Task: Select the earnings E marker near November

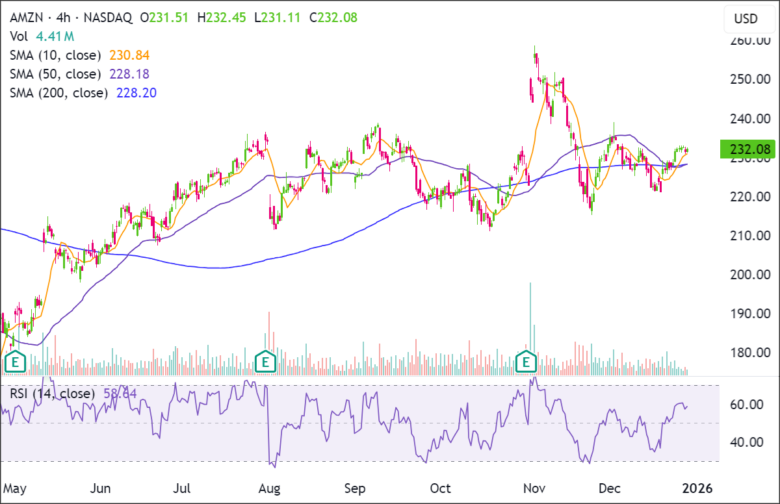Action: pos(527,361)
